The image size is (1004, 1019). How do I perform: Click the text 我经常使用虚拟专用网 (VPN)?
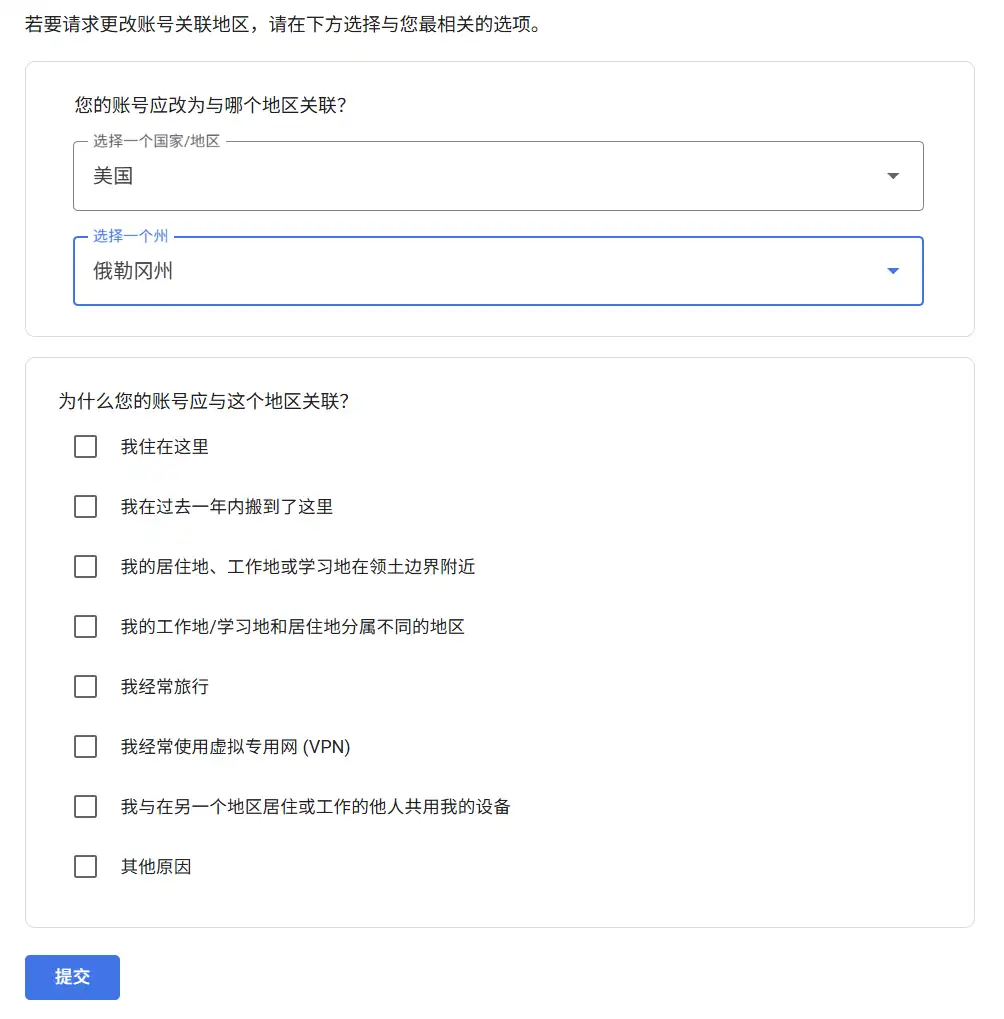(236, 747)
